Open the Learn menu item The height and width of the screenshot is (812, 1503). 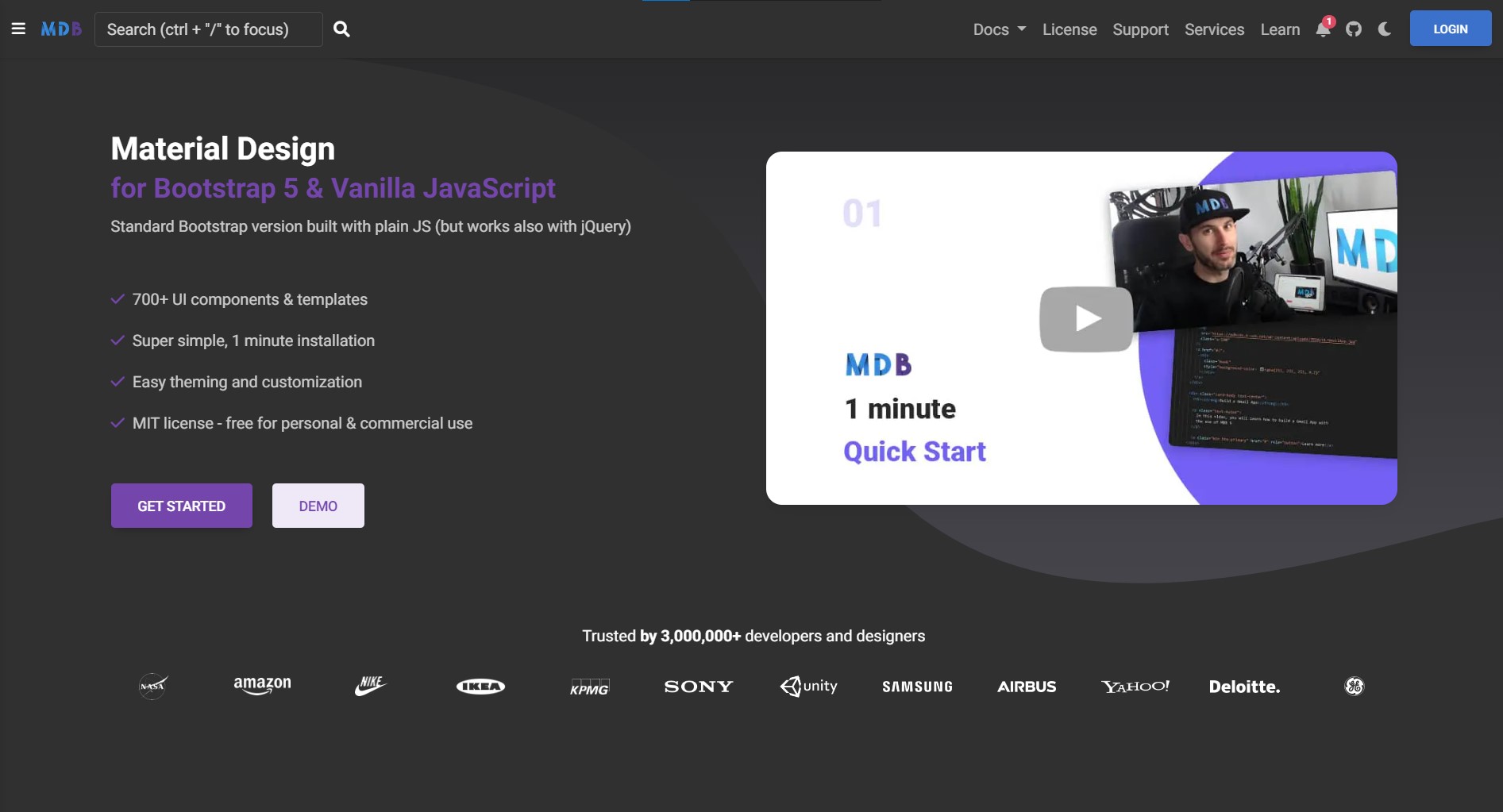(1280, 29)
